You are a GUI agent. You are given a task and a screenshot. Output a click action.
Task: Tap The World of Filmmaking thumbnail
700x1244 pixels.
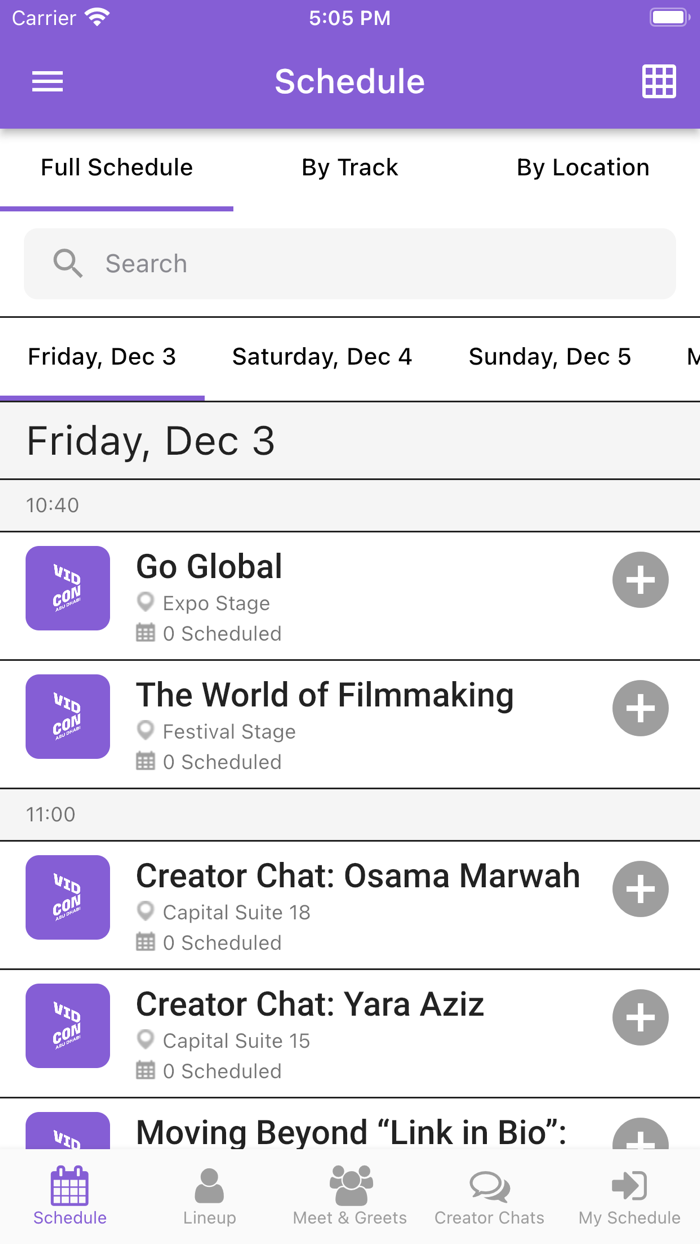(68, 716)
